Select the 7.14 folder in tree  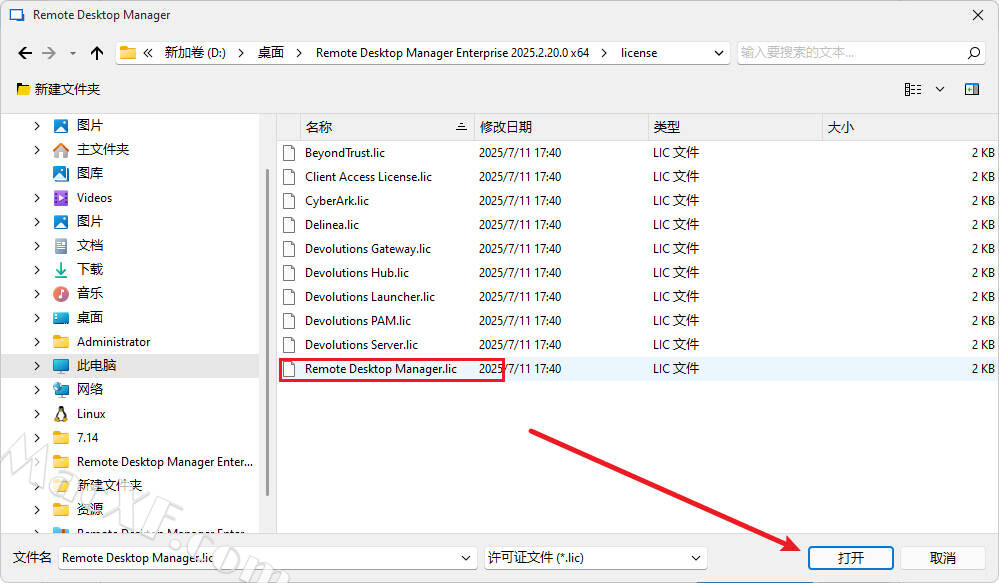[87, 438]
